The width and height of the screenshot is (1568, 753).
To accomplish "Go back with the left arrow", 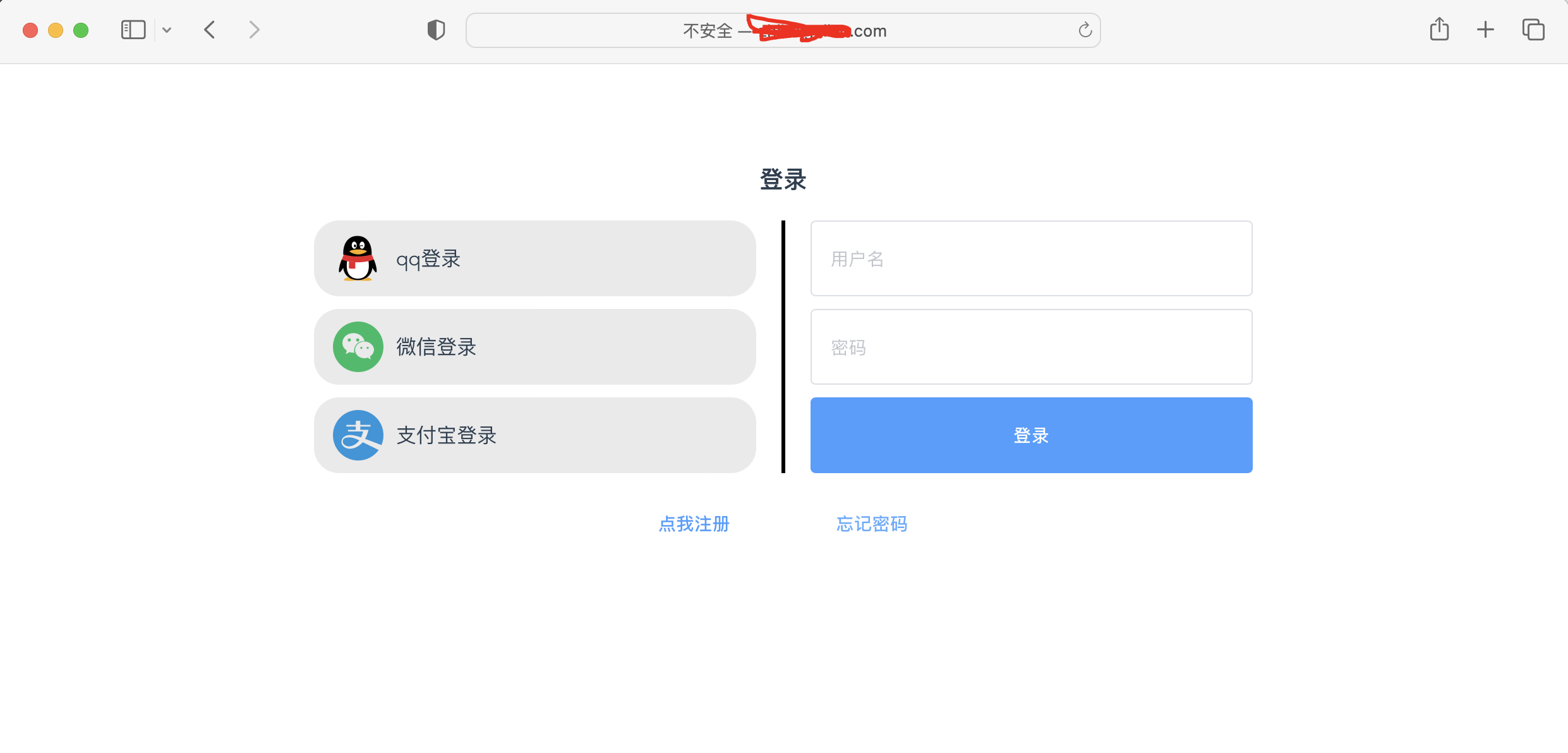I will point(210,30).
